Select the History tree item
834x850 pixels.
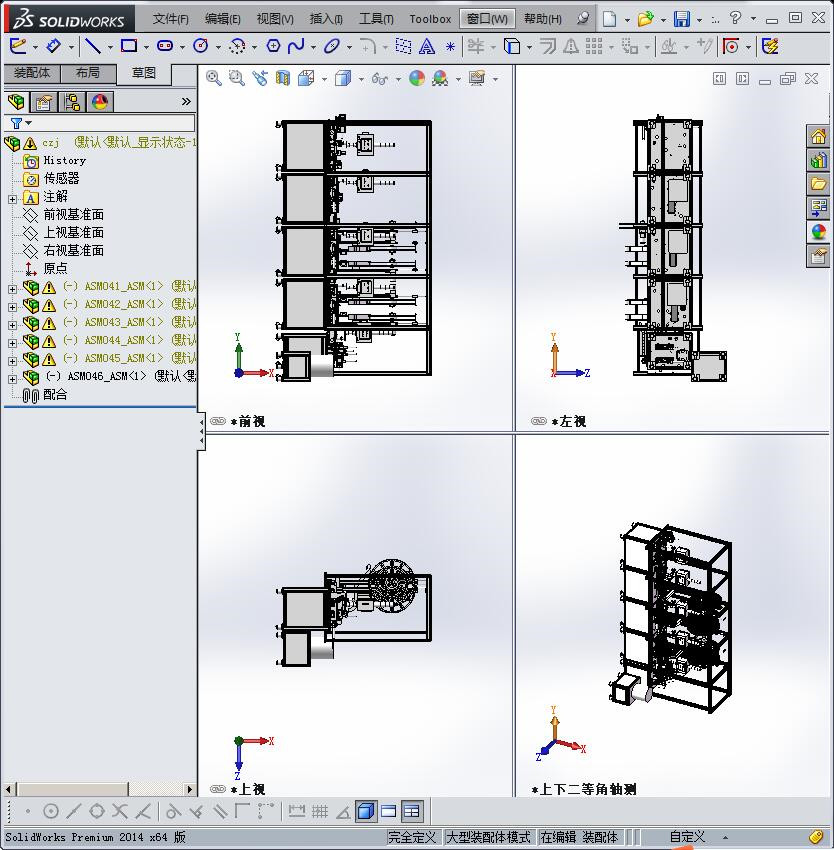tap(55, 161)
